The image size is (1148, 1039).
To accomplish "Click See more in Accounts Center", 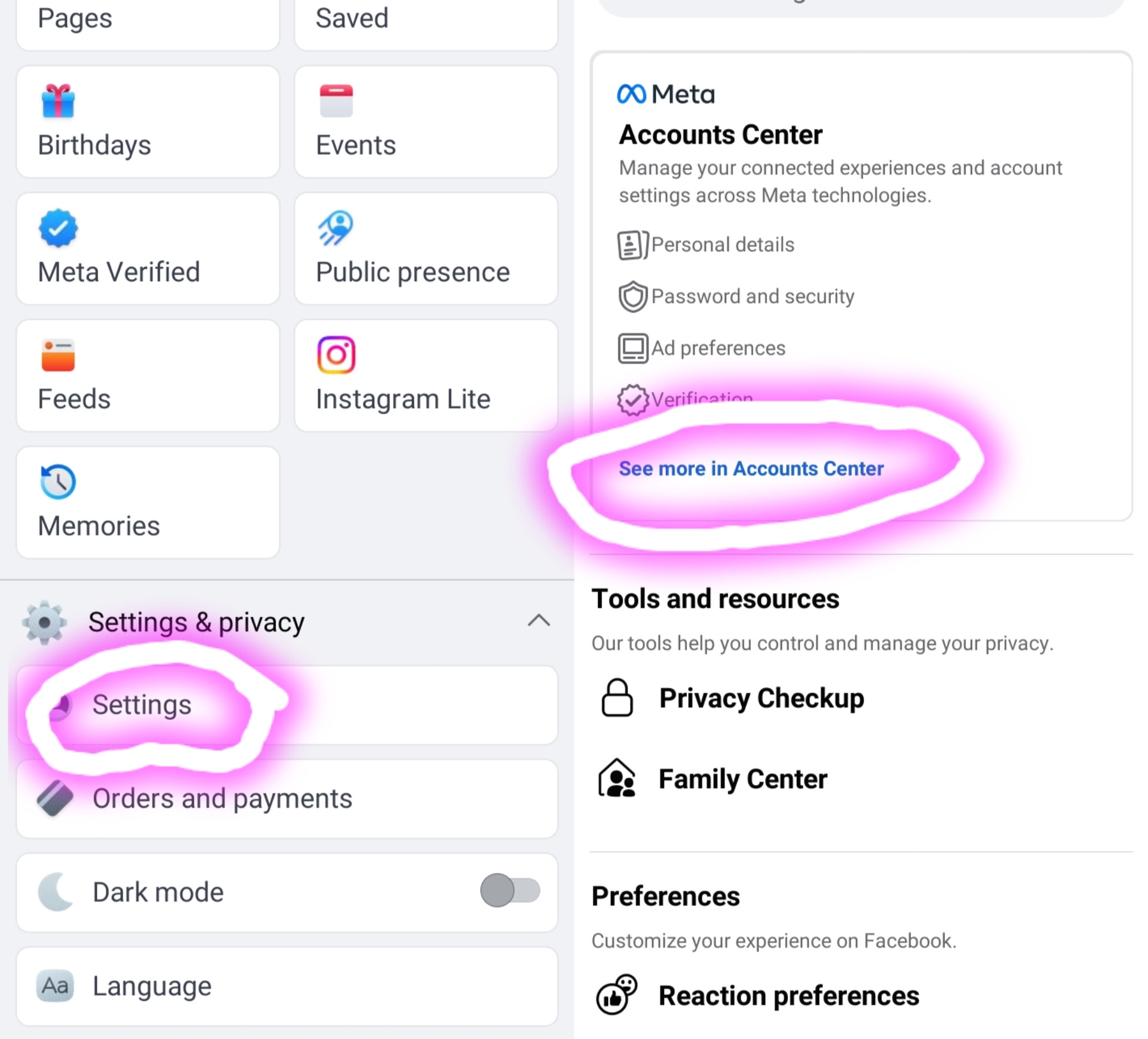I will [751, 468].
